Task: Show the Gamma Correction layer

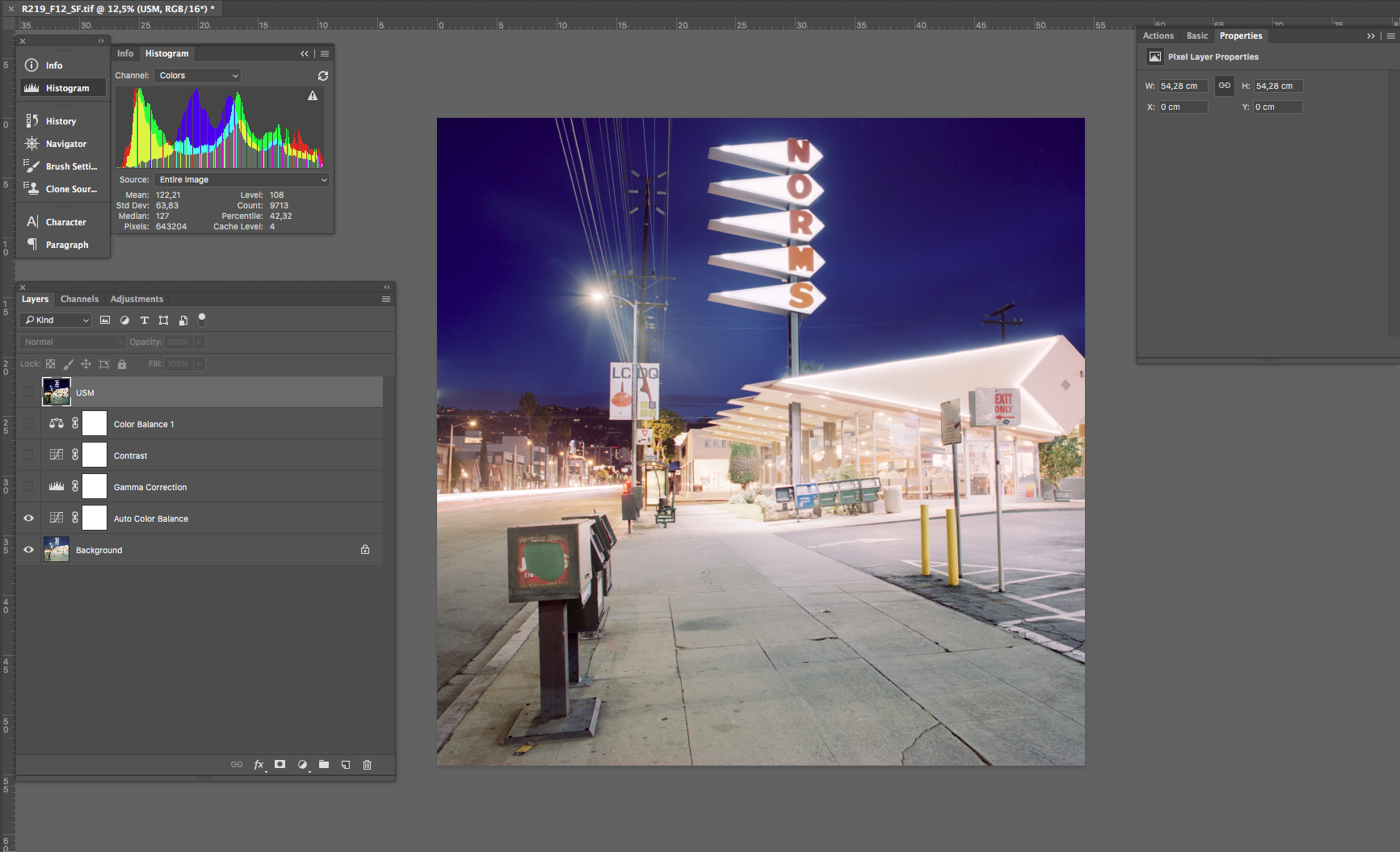Action: coord(29,487)
